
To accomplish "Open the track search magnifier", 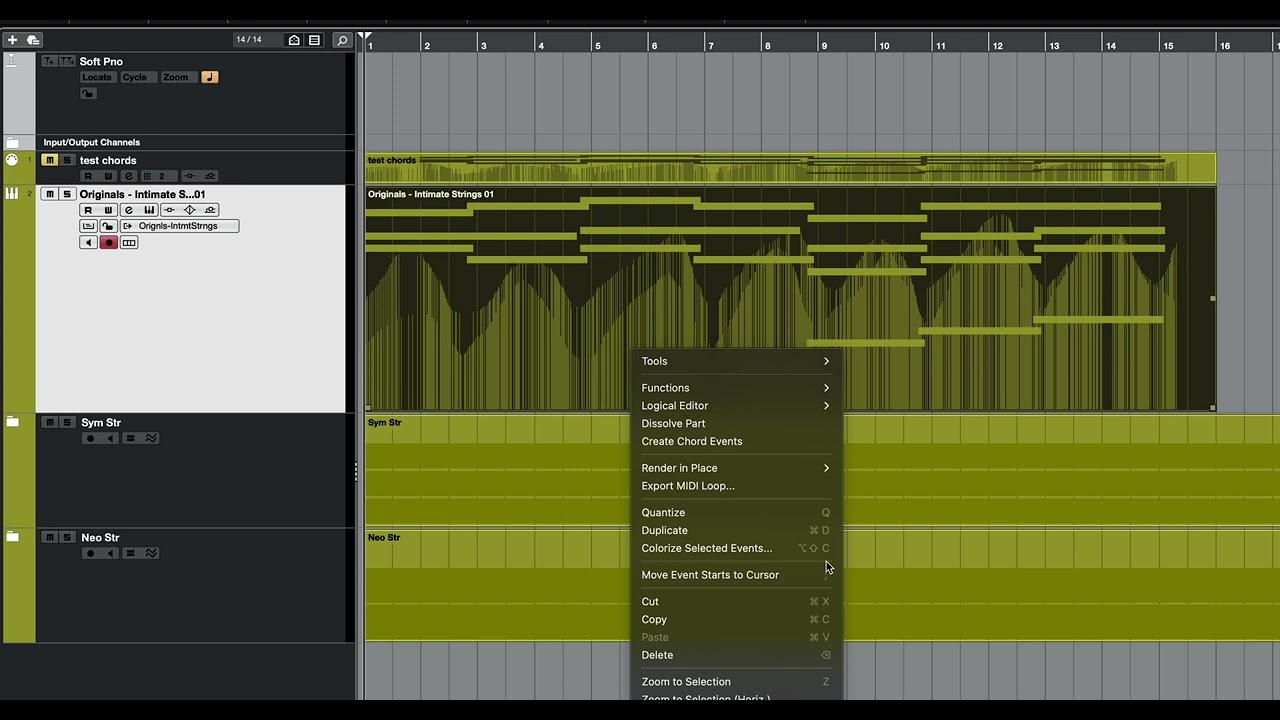I will point(342,40).
